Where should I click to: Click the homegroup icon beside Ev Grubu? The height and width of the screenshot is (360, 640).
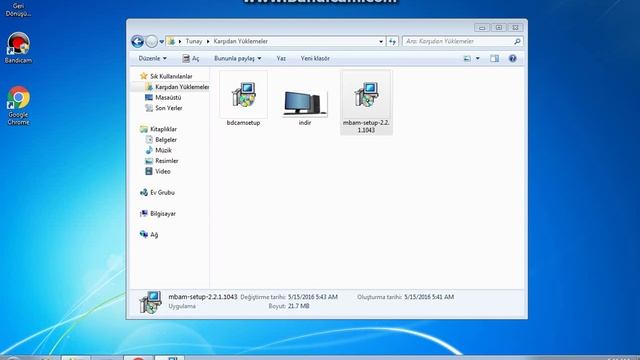(143, 192)
